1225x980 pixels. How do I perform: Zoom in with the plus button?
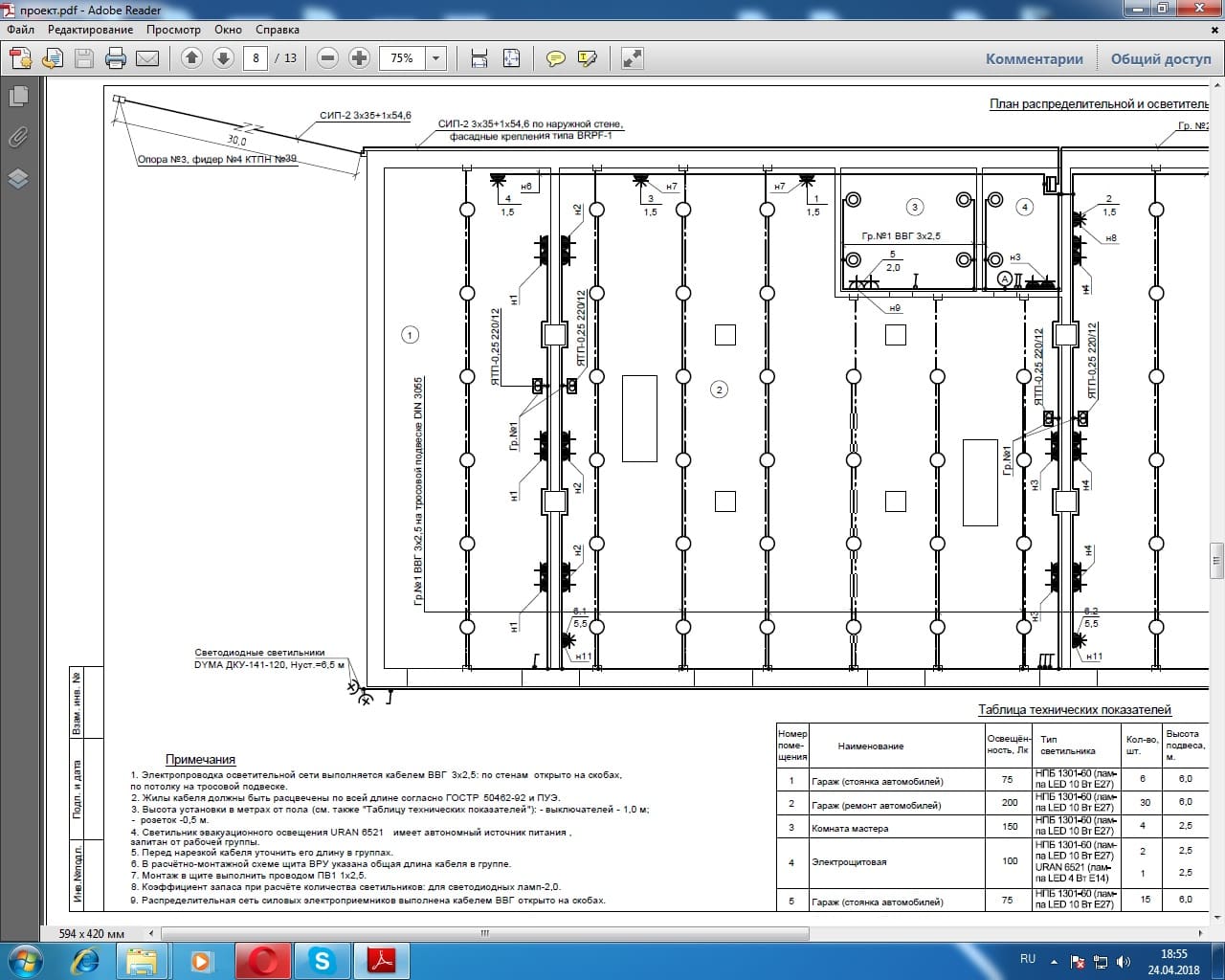359,58
